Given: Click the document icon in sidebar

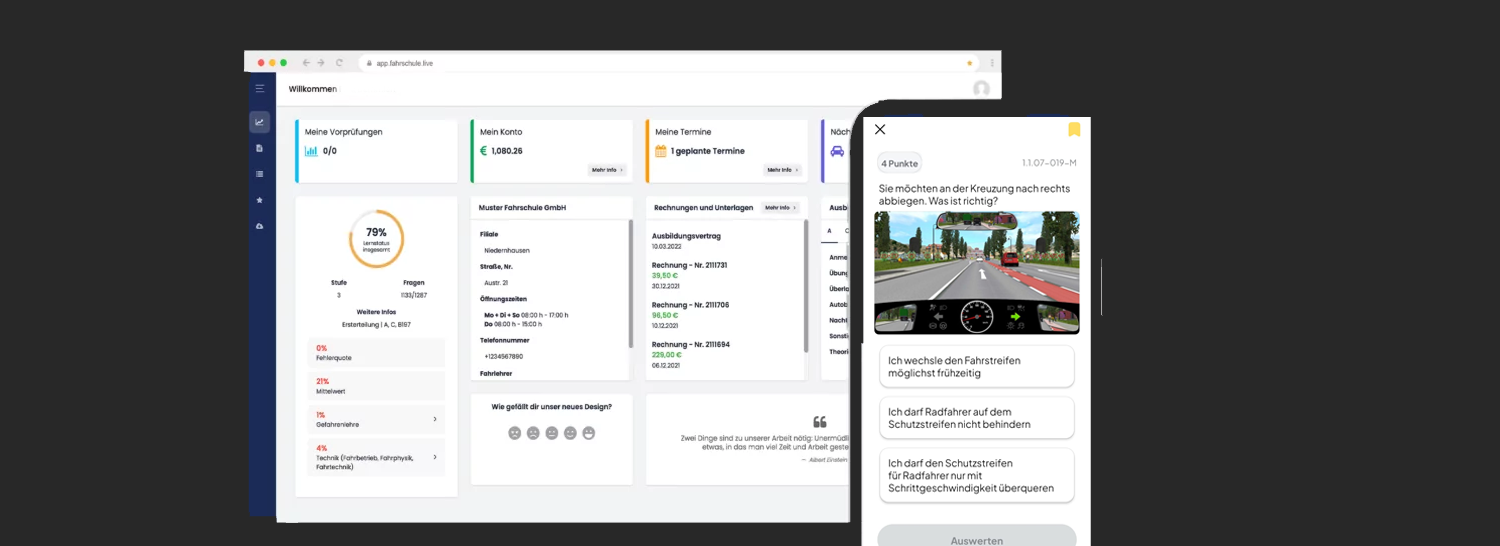Looking at the screenshot, I should [259, 148].
